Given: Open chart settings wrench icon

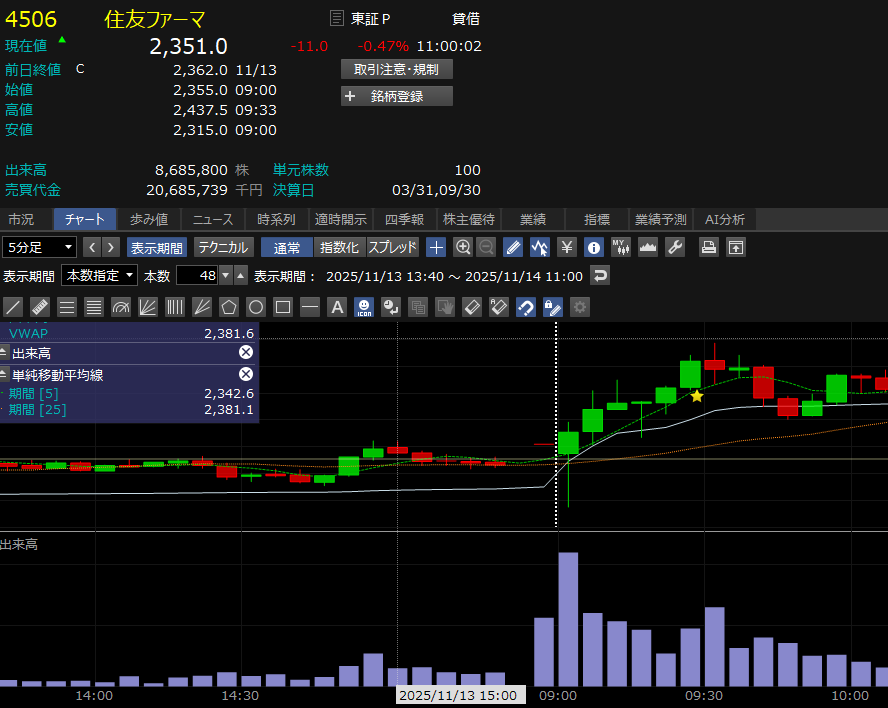Looking at the screenshot, I should point(675,247).
